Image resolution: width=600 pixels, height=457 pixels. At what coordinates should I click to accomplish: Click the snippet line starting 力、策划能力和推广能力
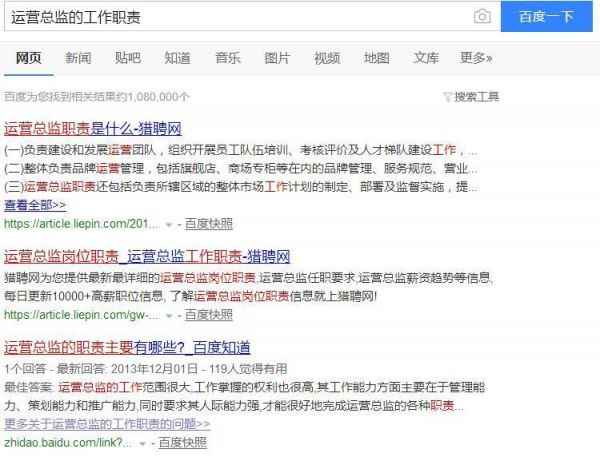click(234, 406)
